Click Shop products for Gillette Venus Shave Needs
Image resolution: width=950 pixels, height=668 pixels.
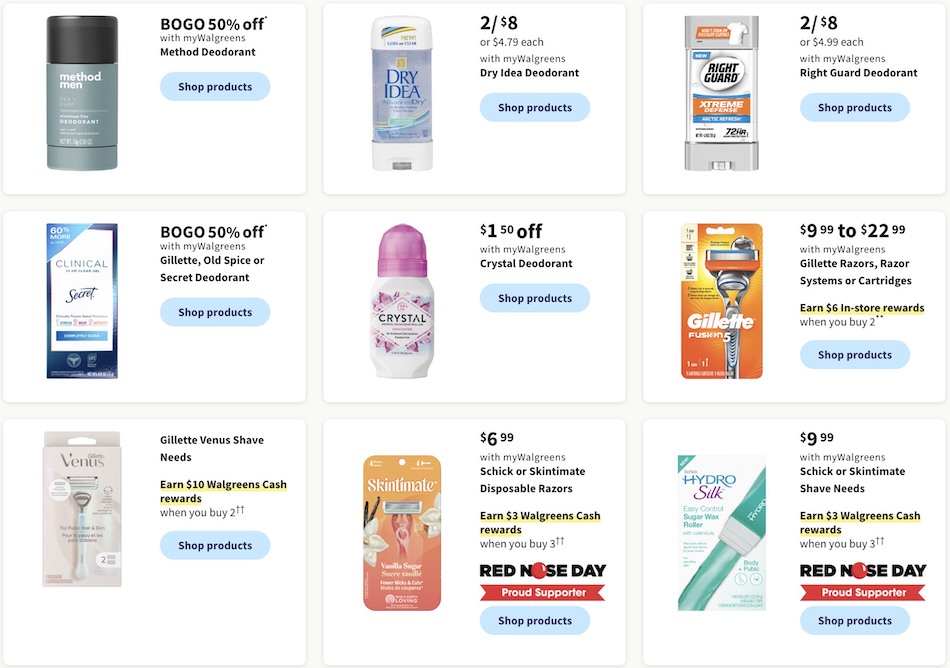[x=215, y=545]
